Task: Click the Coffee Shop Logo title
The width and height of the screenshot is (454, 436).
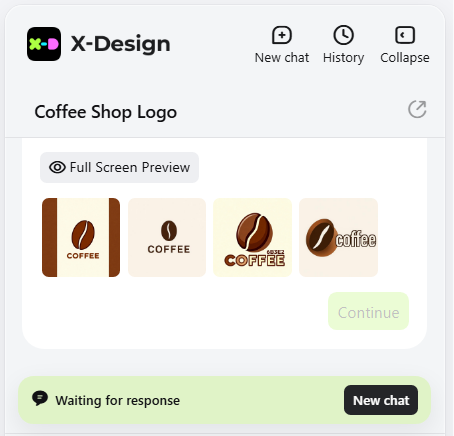Action: coord(106,112)
